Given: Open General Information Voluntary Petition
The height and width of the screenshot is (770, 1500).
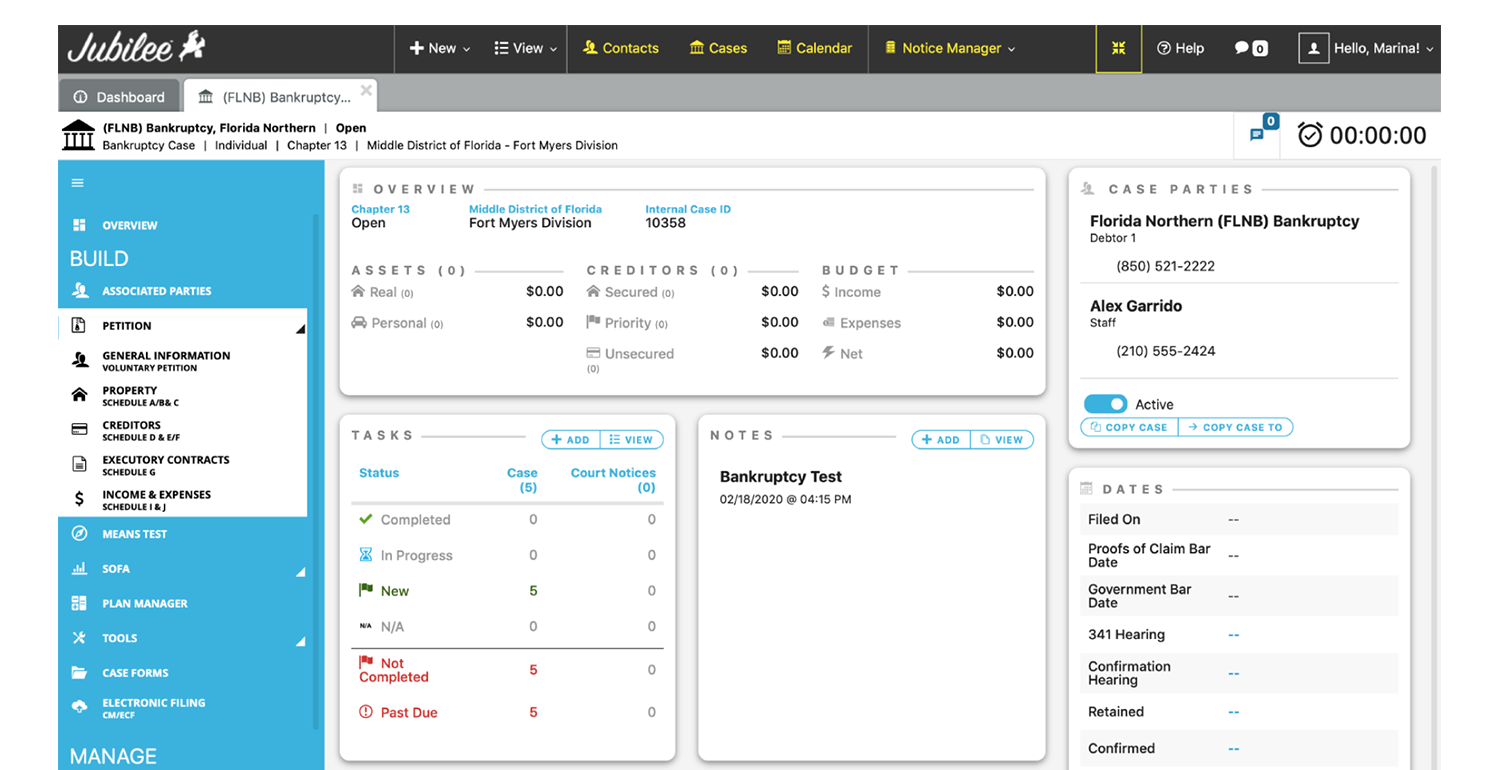Looking at the screenshot, I should [x=166, y=361].
